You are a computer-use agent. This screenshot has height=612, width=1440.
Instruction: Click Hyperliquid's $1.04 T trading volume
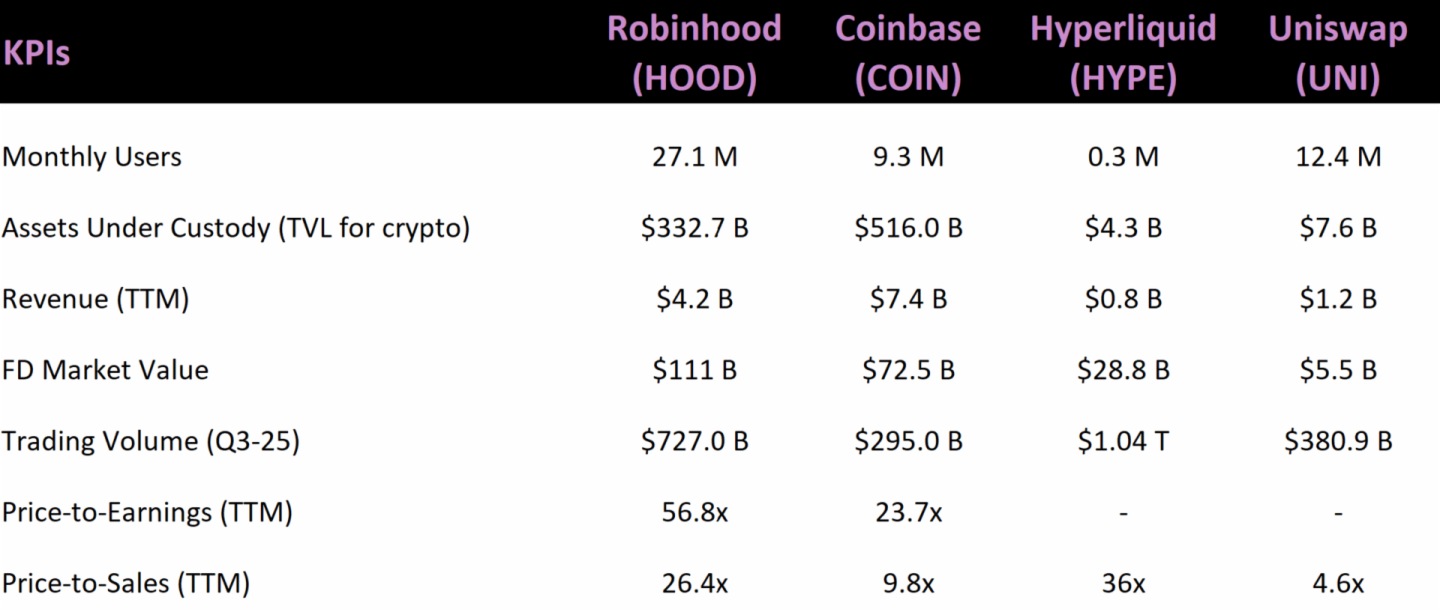(x=1123, y=441)
